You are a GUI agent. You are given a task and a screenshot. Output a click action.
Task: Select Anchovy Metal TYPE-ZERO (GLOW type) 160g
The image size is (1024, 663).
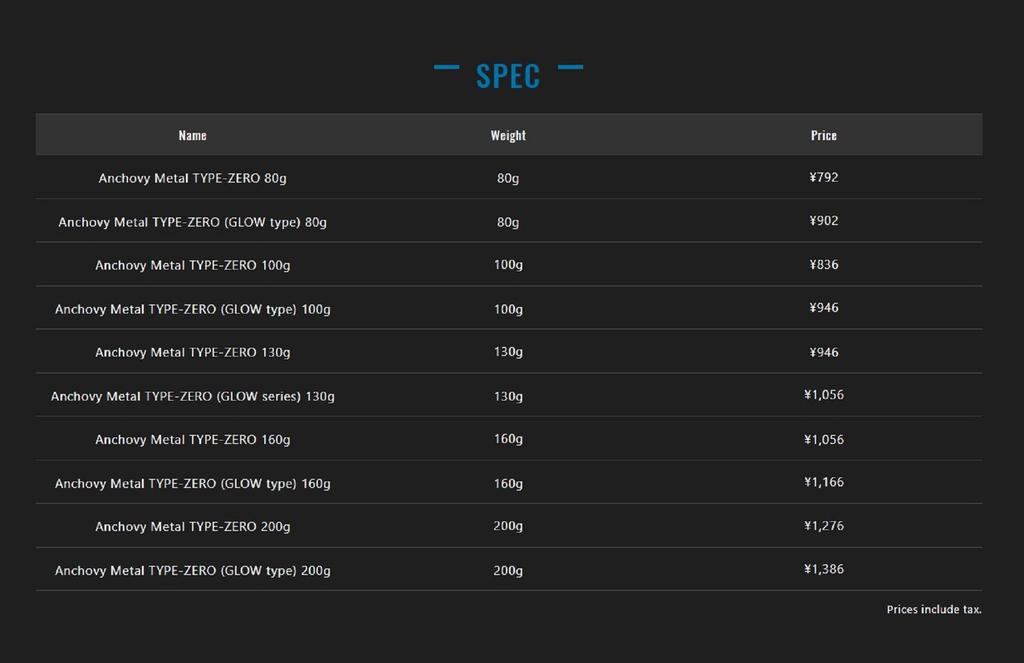(192, 483)
